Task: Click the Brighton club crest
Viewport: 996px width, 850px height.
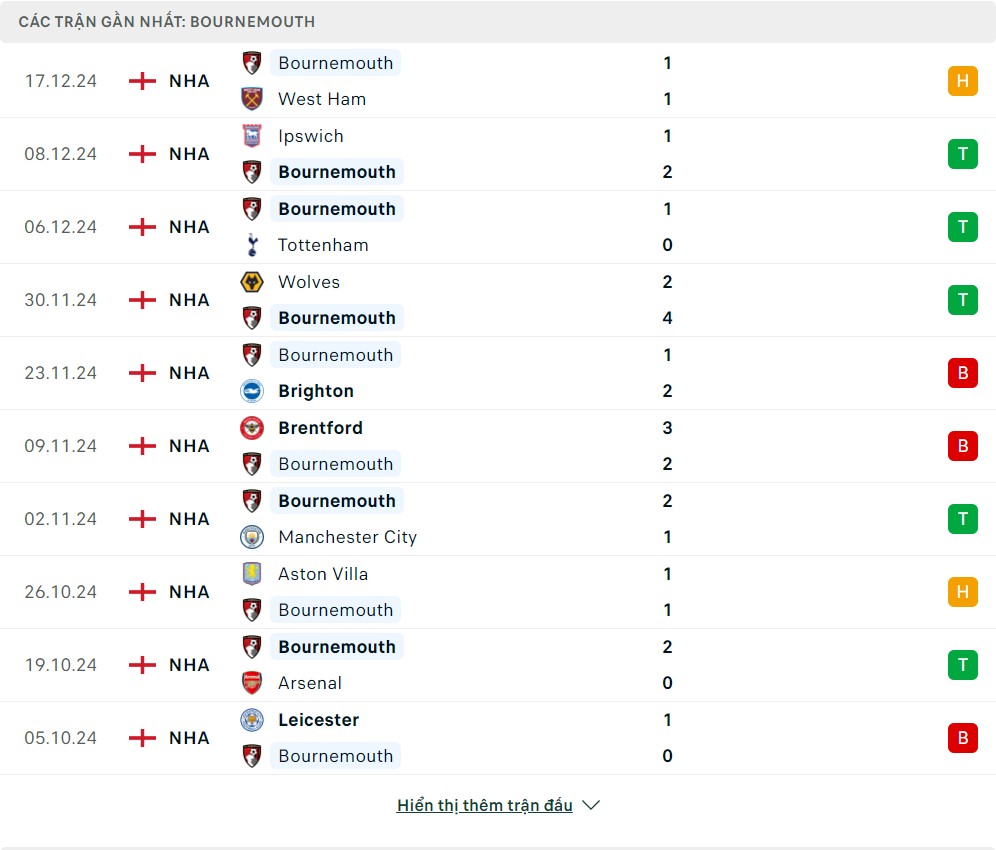Action: [252, 391]
